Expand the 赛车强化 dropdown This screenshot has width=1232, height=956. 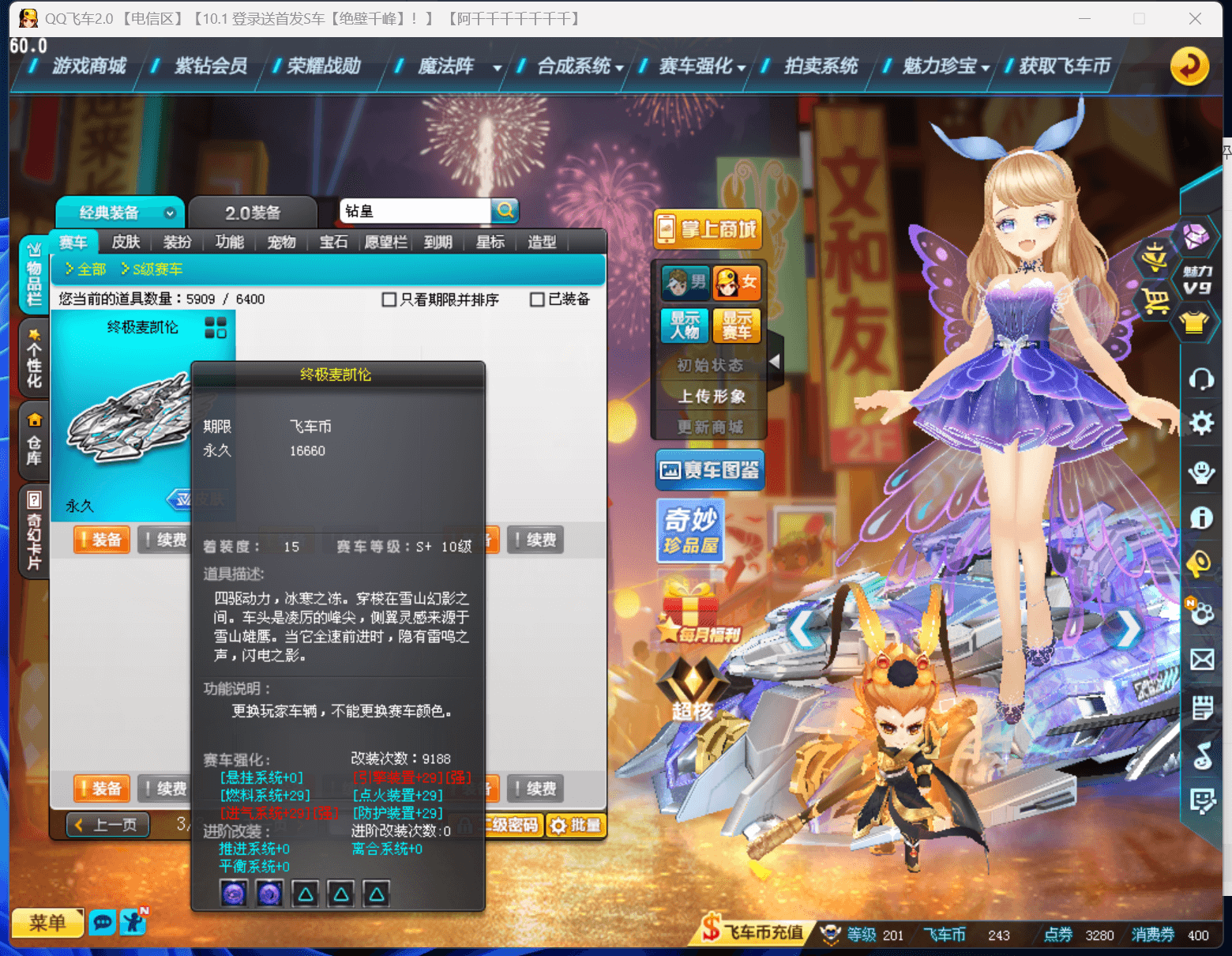coord(742,68)
